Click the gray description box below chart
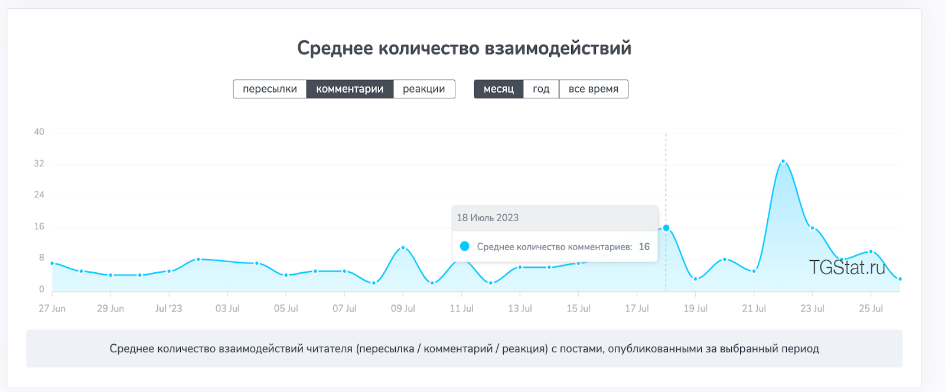The image size is (945, 392). [x=464, y=349]
